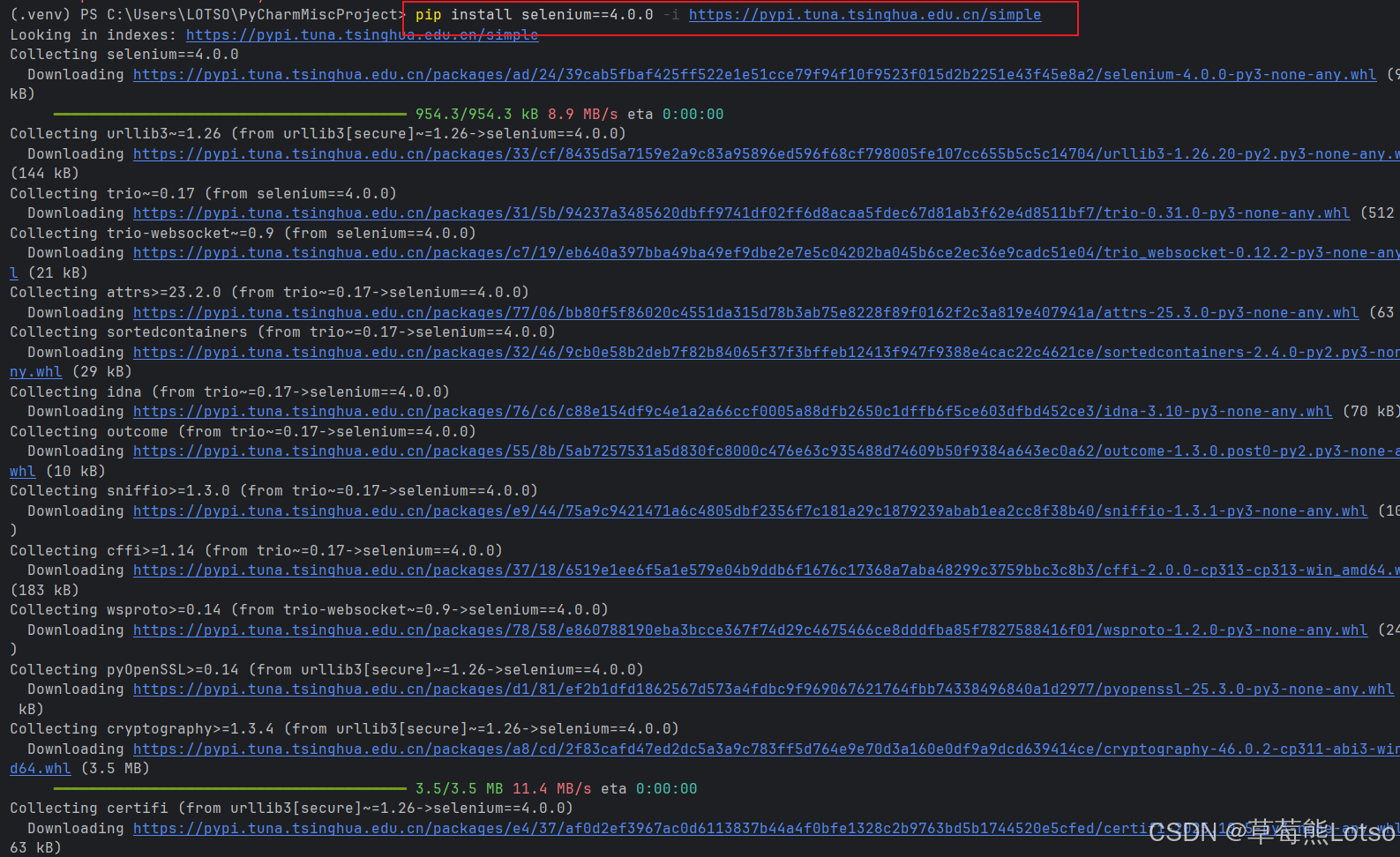Open the trio_websocket-0.12.2 wheel link

(766, 253)
